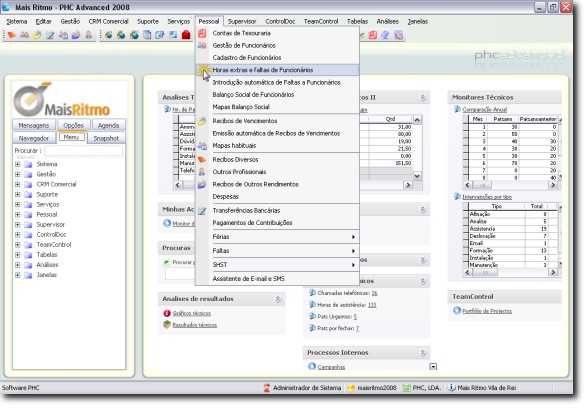Click the Recibos Diversos orange icon

coord(202,159)
